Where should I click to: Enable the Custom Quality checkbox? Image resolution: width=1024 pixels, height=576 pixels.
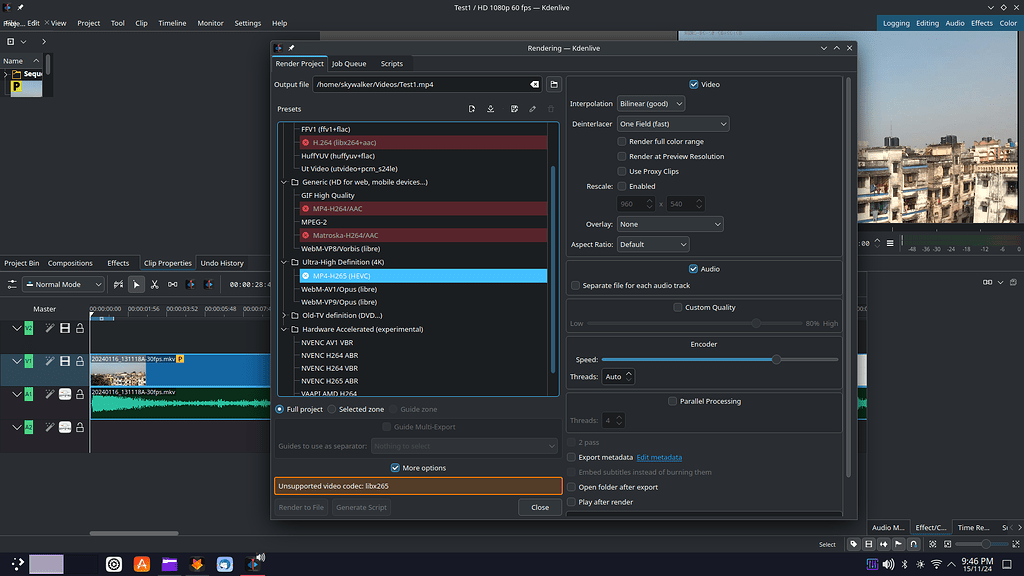tap(678, 308)
